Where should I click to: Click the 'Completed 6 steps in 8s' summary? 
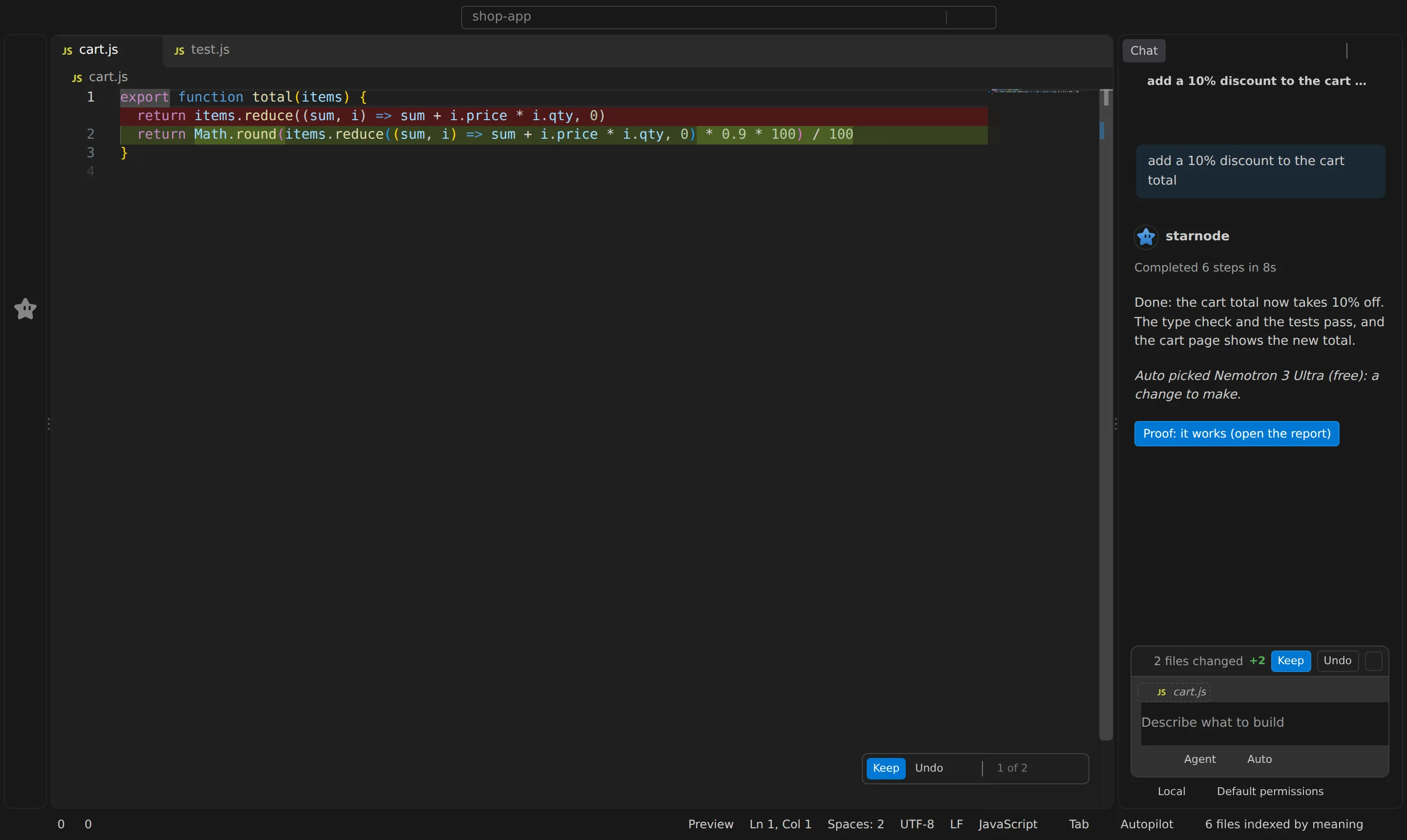tap(1205, 268)
